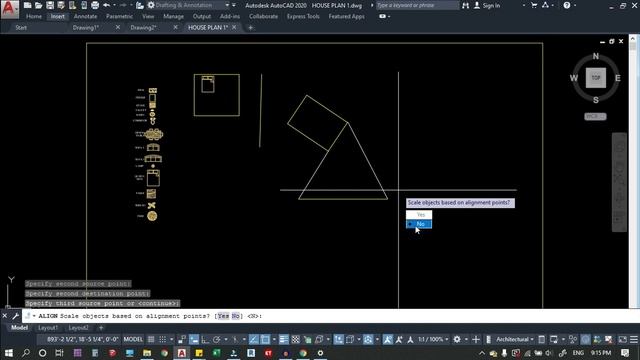This screenshot has width=640, height=360.
Task: Toggle 2D object snap in status bar
Action: point(265,339)
